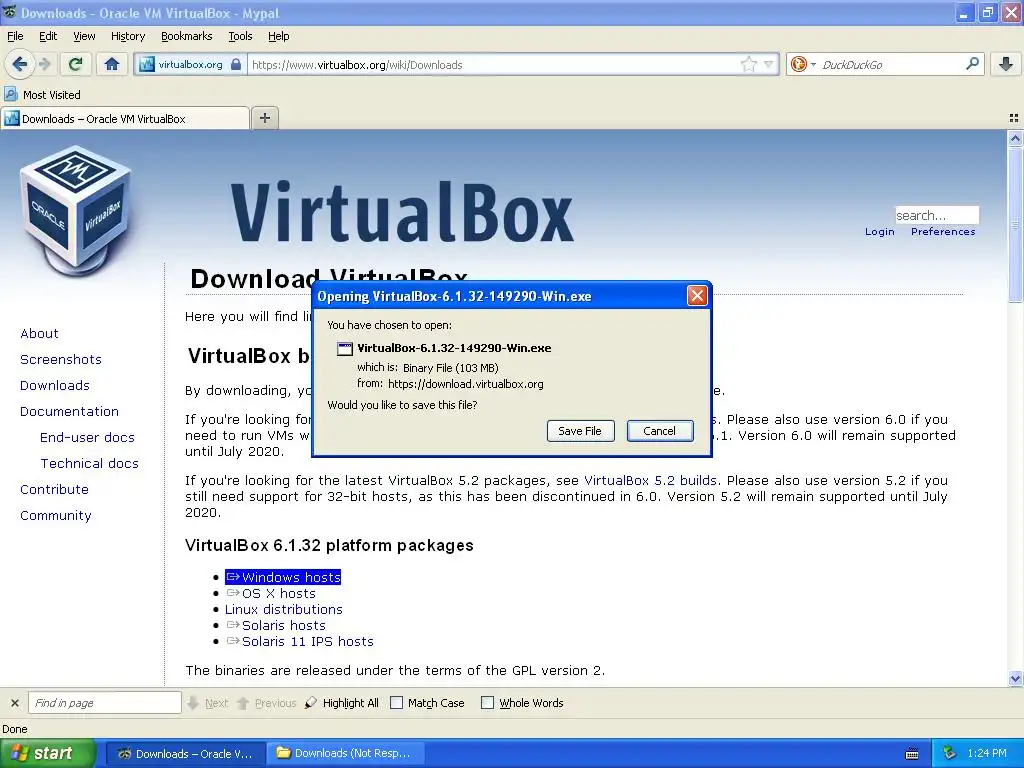This screenshot has height=768, width=1024.
Task: Open the Most Visited bookmarks folder
Action: (43, 95)
